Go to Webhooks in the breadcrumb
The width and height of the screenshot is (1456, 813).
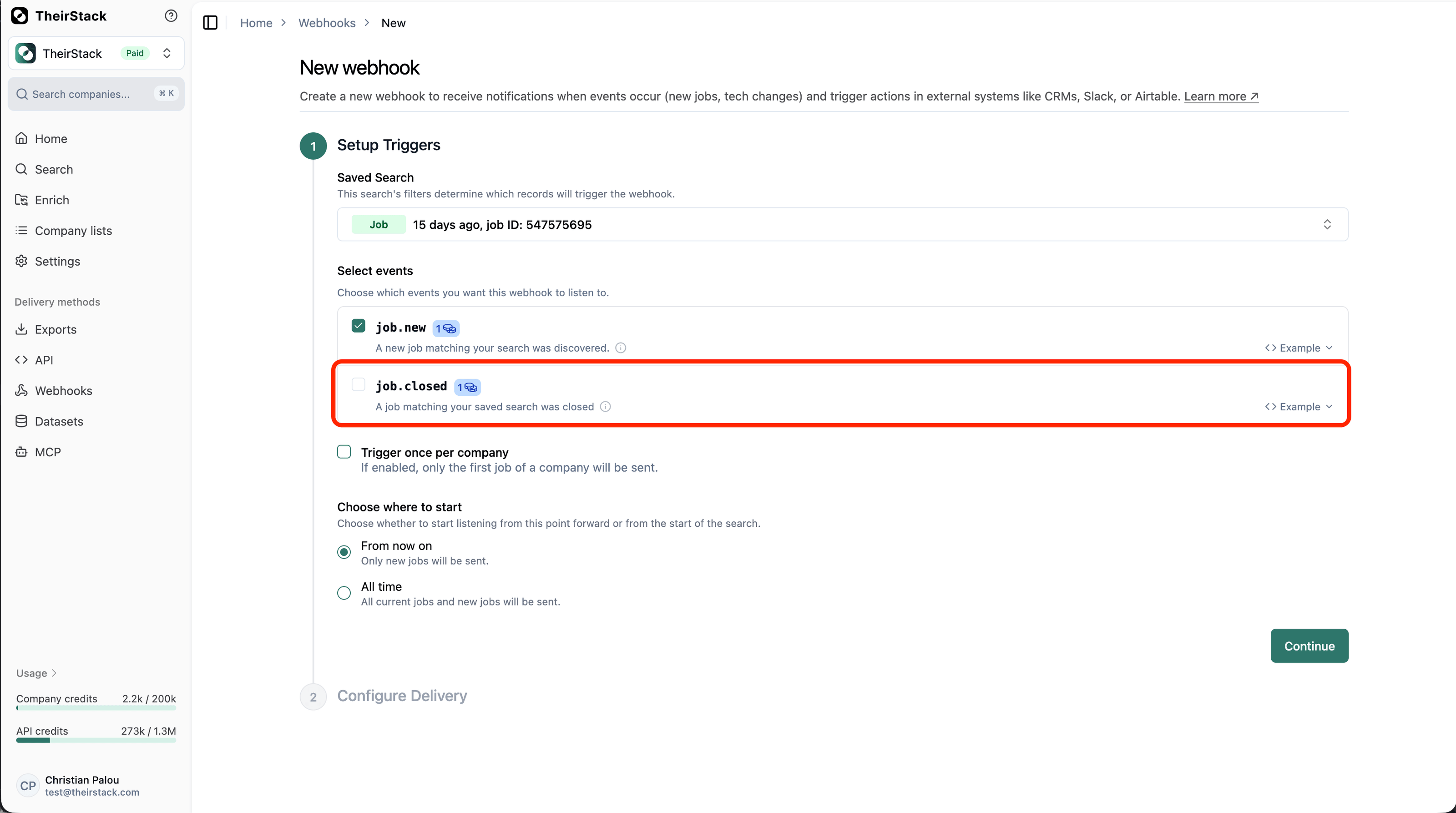click(x=327, y=23)
